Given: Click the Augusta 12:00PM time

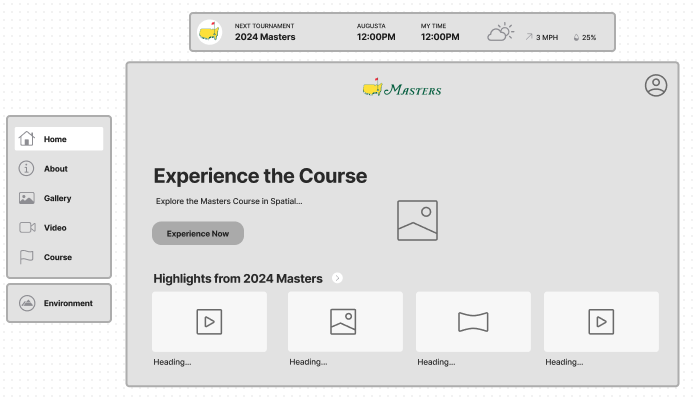Looking at the screenshot, I should tap(376, 37).
